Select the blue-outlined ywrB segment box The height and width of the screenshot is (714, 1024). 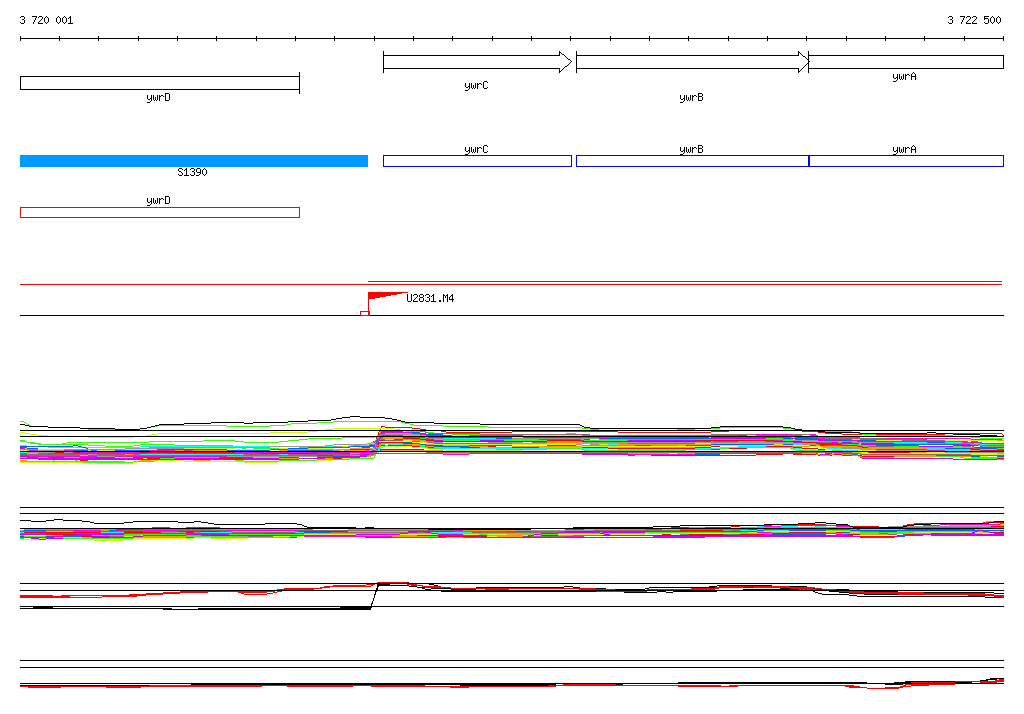pos(692,161)
